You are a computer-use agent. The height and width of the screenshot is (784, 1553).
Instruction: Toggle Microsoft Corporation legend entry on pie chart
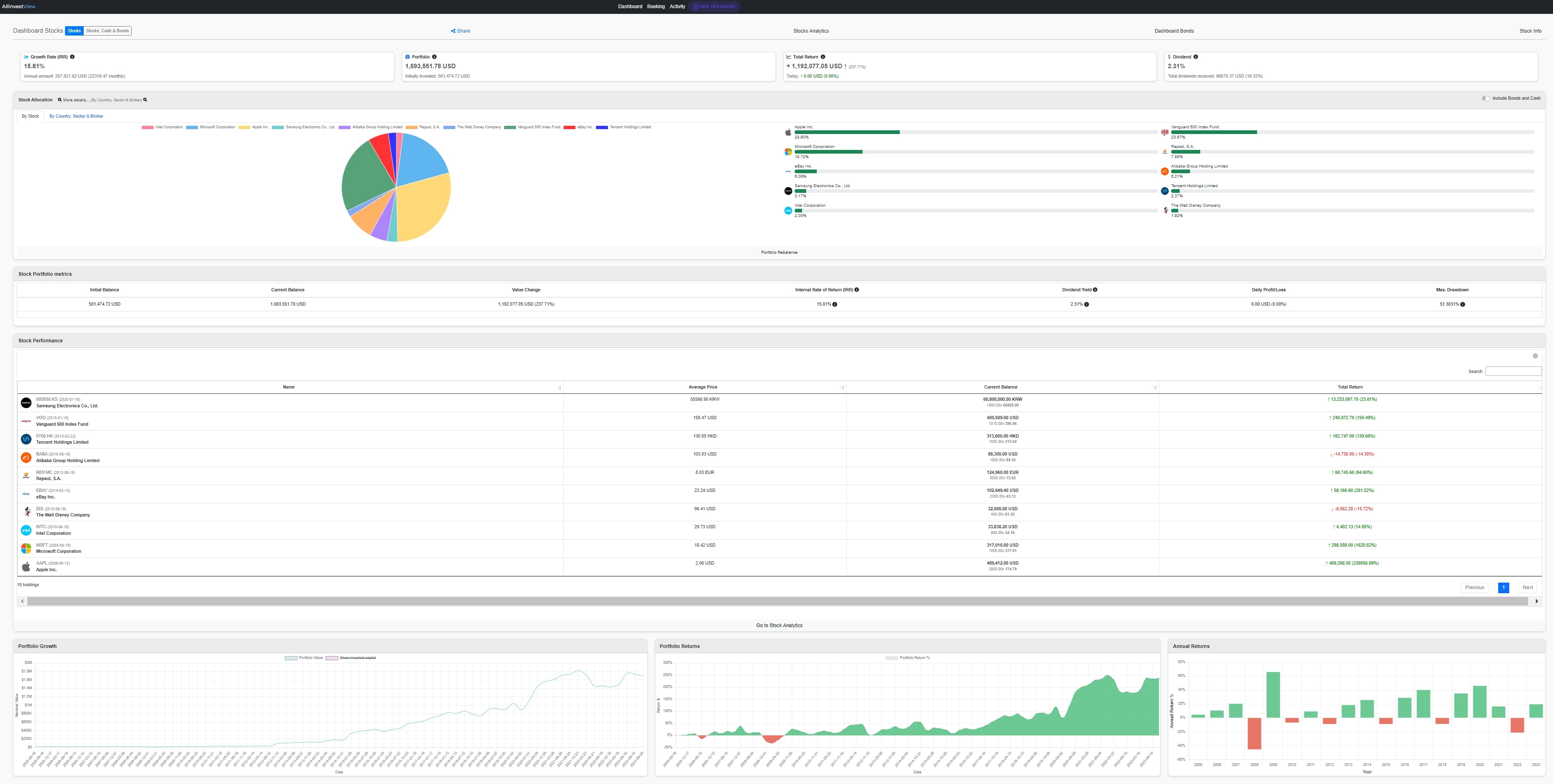coord(211,127)
